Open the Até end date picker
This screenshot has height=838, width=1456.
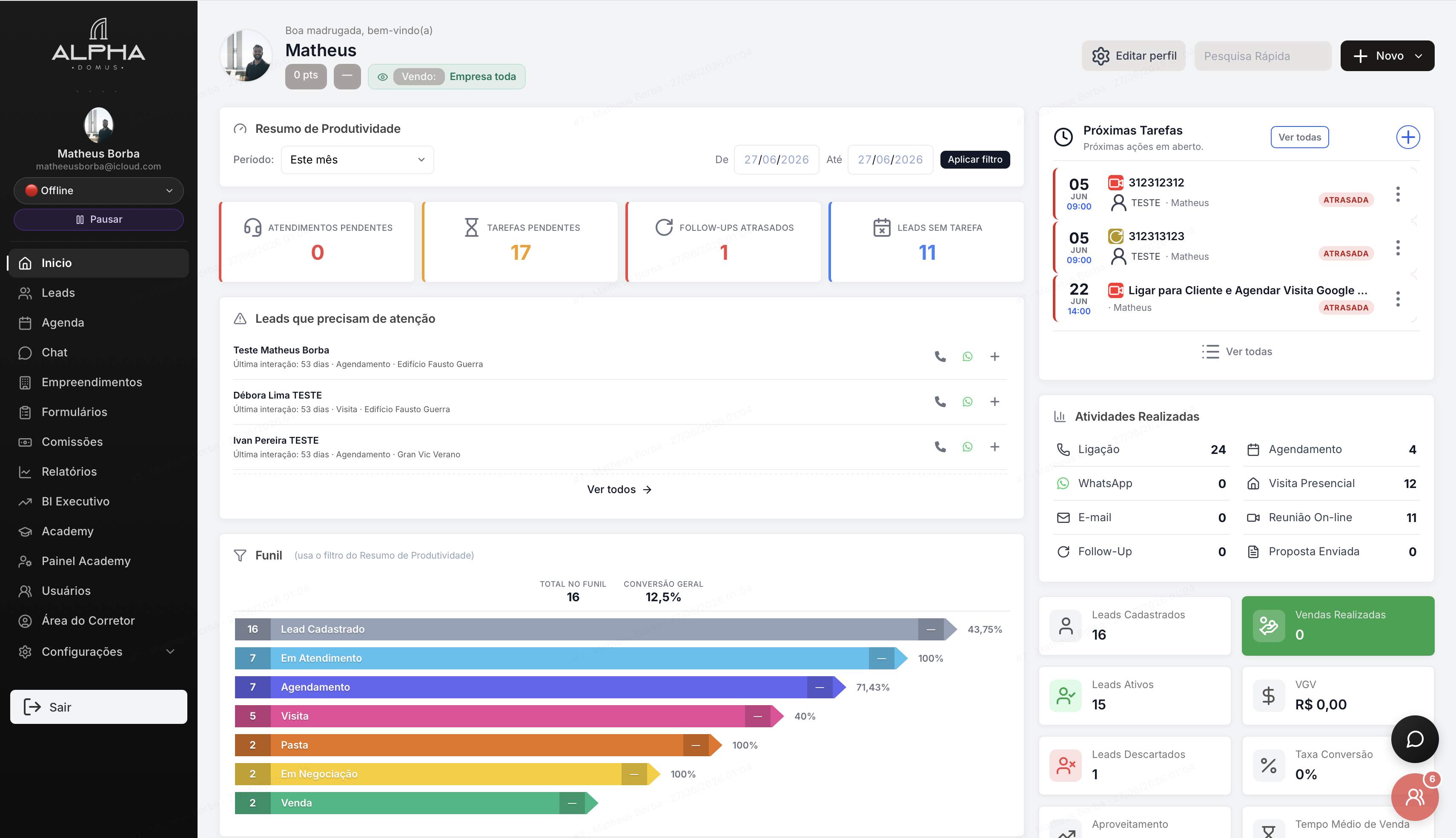point(890,159)
